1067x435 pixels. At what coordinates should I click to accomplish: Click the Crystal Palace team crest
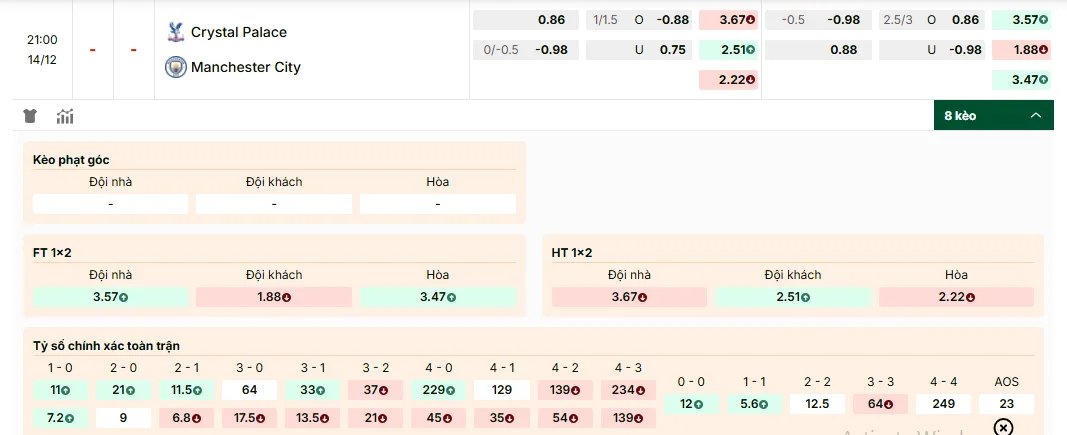click(x=176, y=32)
